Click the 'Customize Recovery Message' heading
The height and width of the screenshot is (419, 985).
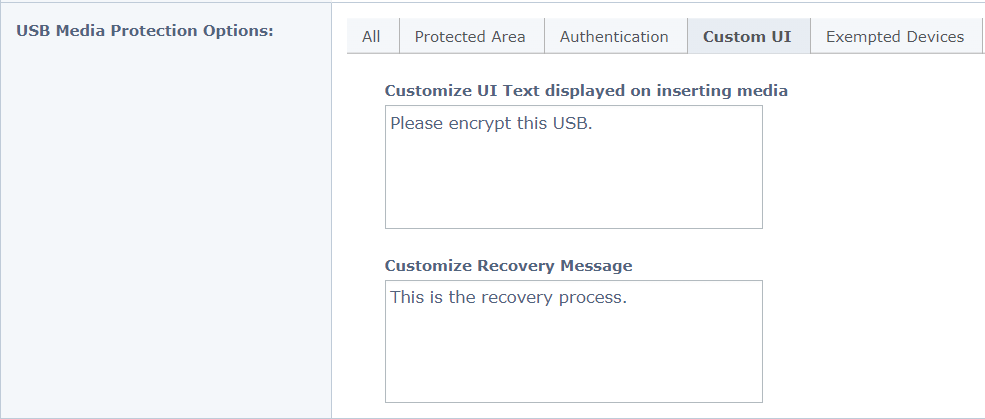coord(508,266)
